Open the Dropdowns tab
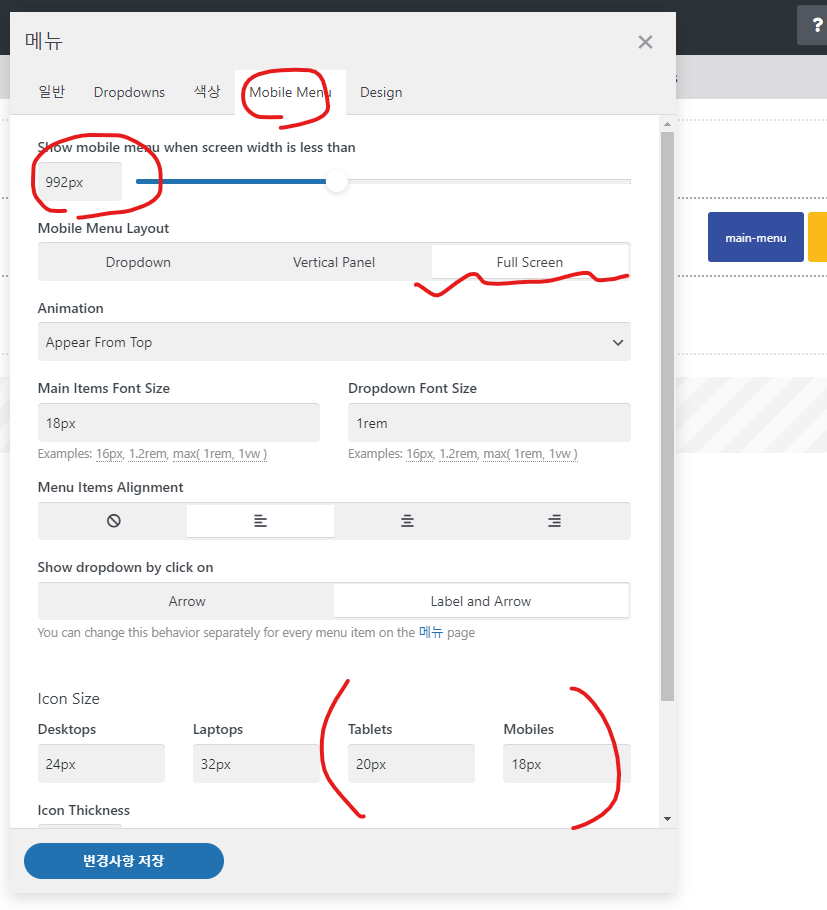Screen dimensions: 827x910 [129, 92]
